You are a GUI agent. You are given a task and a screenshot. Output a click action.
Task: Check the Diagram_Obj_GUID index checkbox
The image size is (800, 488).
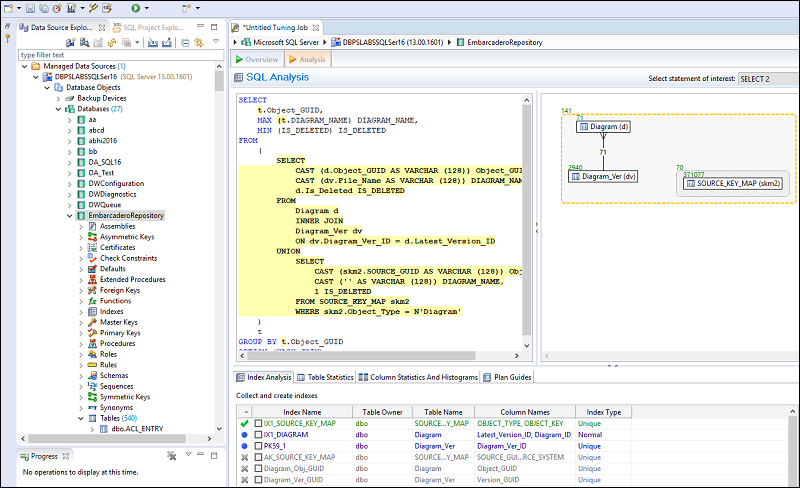258,469
